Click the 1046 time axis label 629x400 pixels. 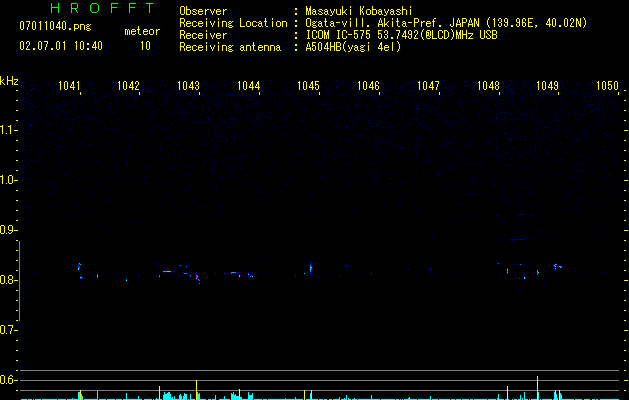click(368, 86)
